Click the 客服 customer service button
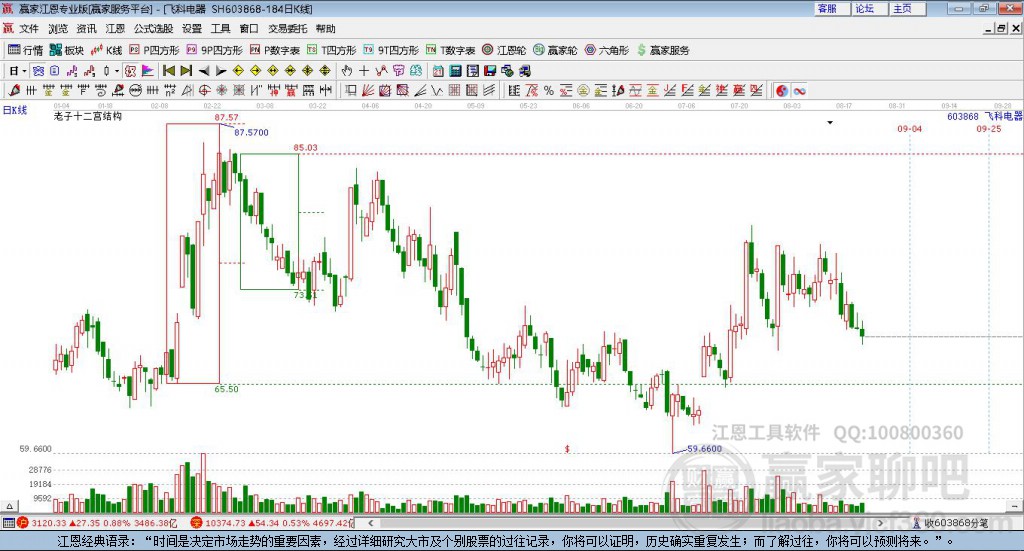The width and height of the screenshot is (1024, 551). click(832, 8)
